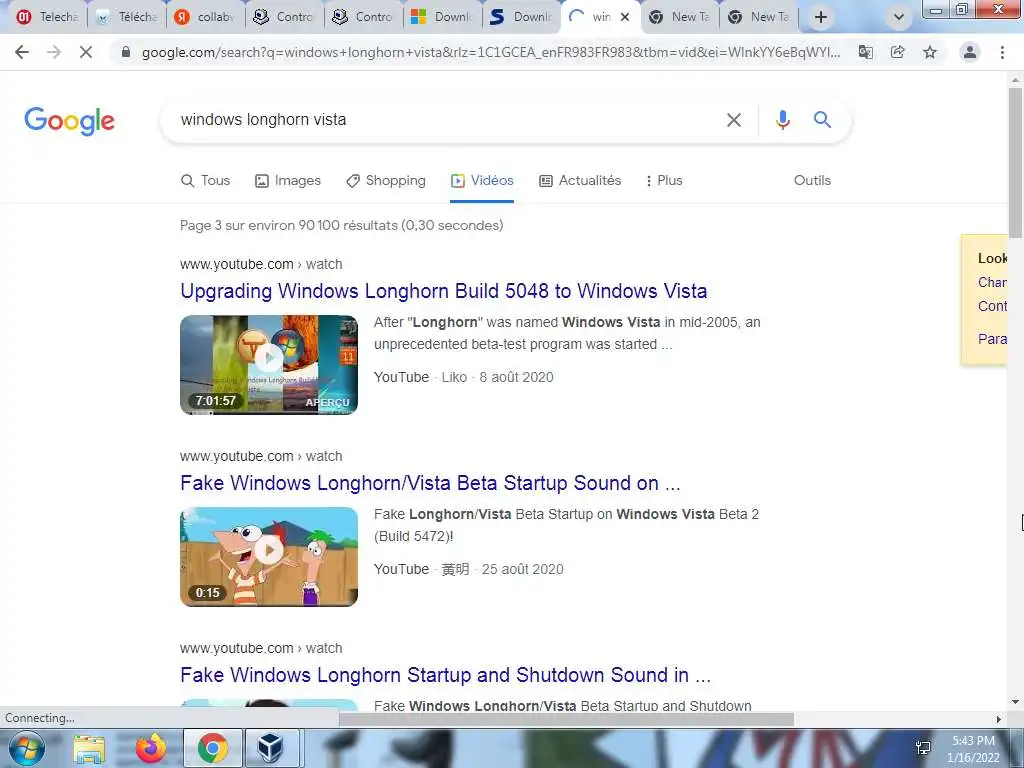Click Chrome icon in the taskbar

[x=213, y=748]
